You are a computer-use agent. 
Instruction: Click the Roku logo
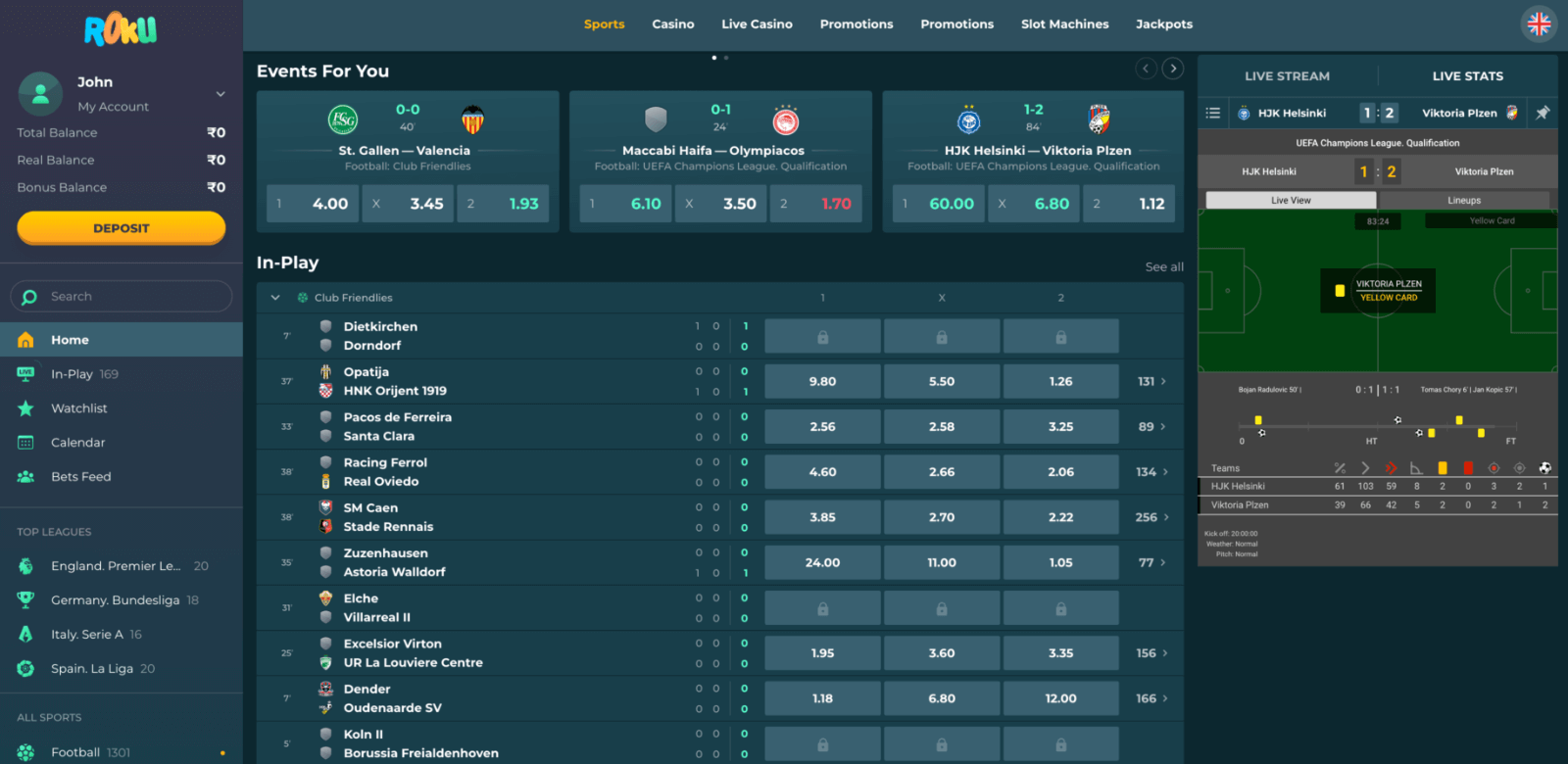tap(121, 30)
